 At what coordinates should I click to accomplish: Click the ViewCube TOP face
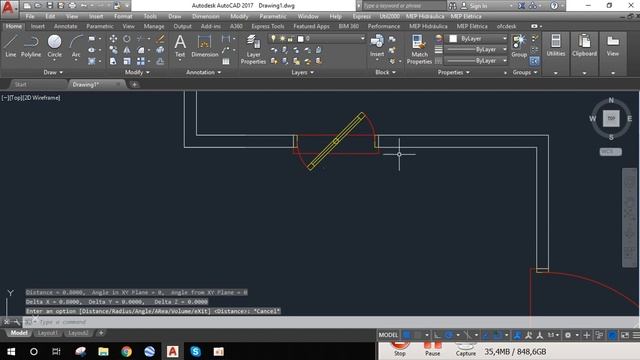611,118
